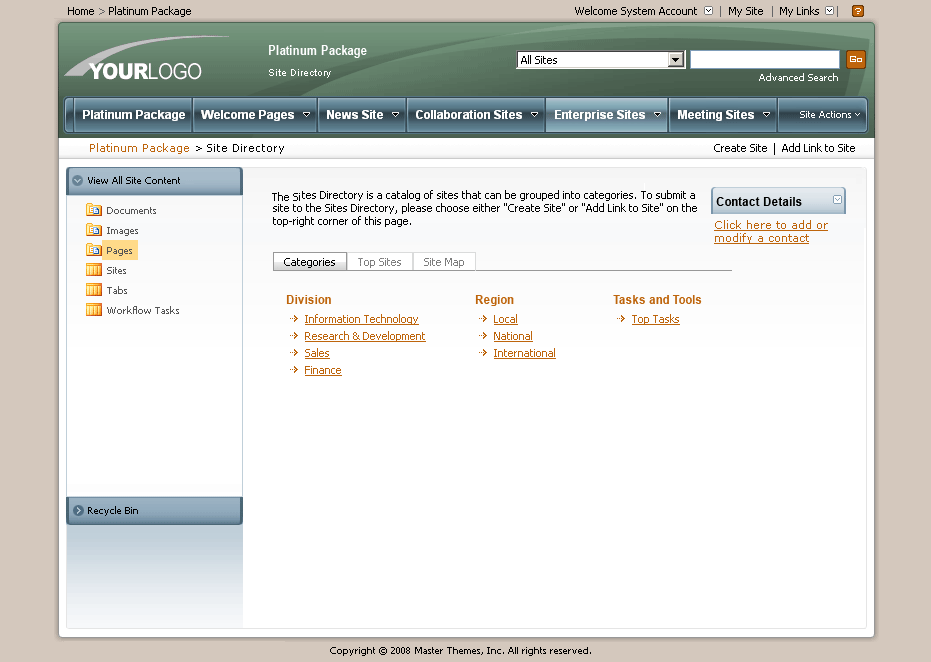Open the All Sites search scope dropdown

pyautogui.click(x=675, y=59)
